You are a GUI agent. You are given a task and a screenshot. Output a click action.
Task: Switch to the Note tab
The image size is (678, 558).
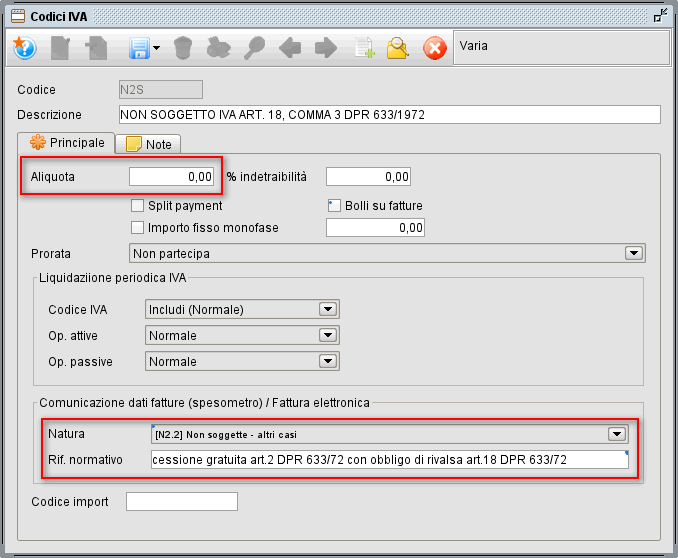(x=148, y=144)
